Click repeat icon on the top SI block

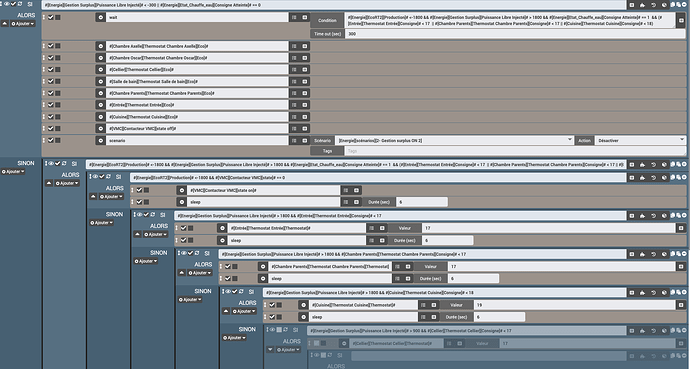20,4
